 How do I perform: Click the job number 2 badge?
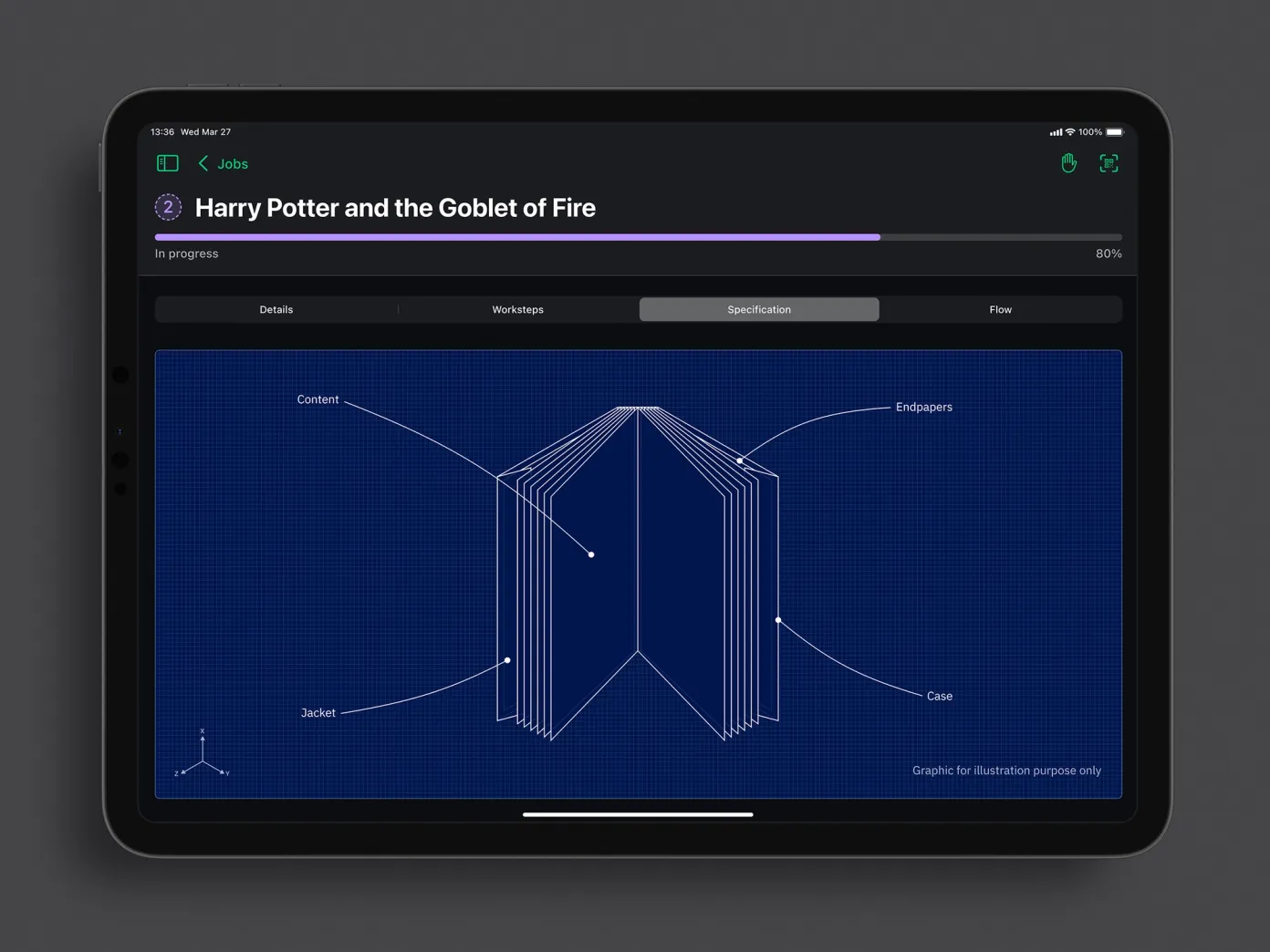click(x=168, y=207)
